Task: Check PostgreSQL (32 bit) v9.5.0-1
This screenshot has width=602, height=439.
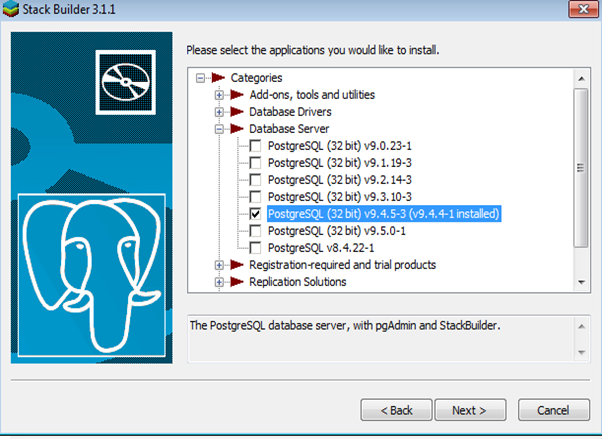Action: pos(255,231)
